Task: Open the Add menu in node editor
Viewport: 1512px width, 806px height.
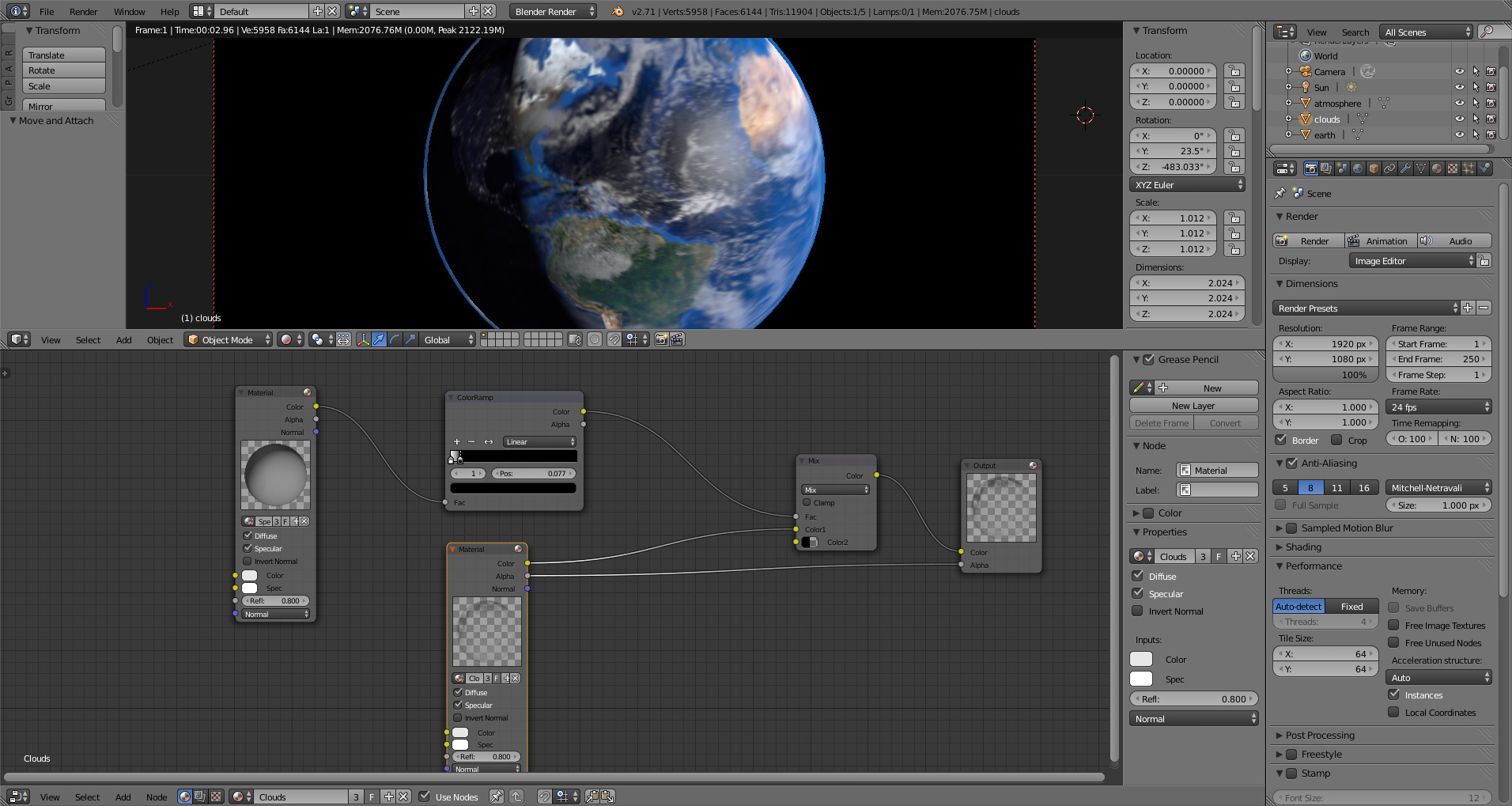Action: [x=123, y=797]
